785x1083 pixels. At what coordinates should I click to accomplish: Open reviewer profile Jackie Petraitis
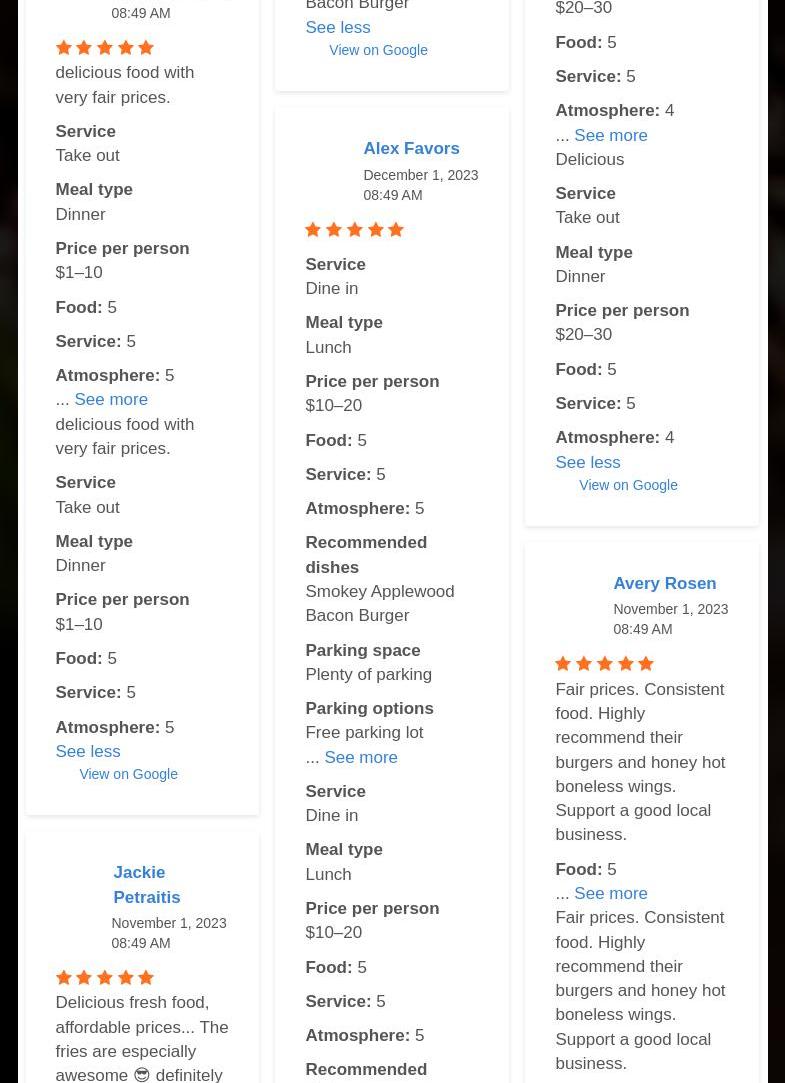[x=147, y=885]
